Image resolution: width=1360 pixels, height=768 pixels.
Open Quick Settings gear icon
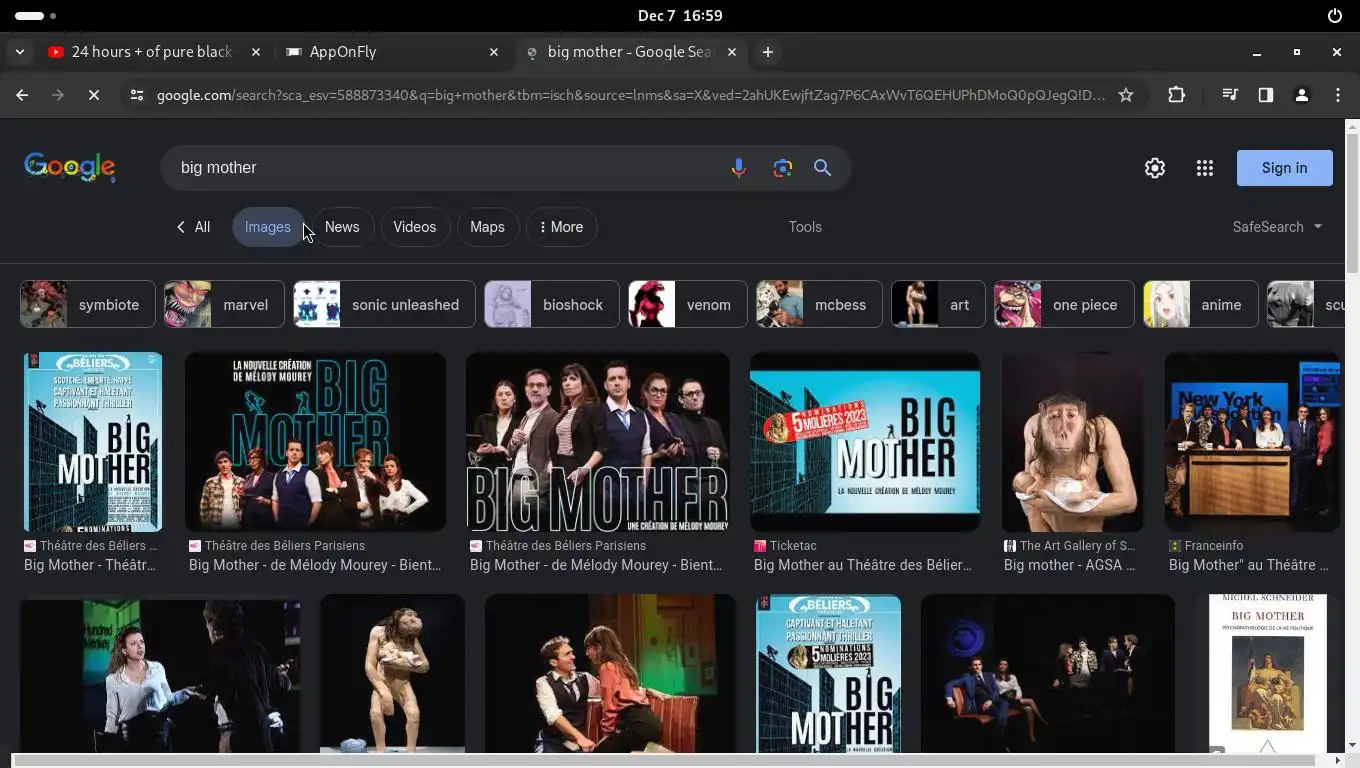[x=1155, y=168]
